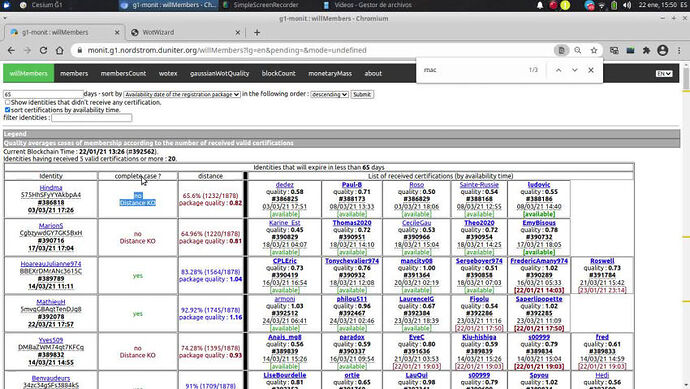Screen dimensions: 690x389
Task: Click the battery indicator in system tray
Action: (x=614, y=5)
